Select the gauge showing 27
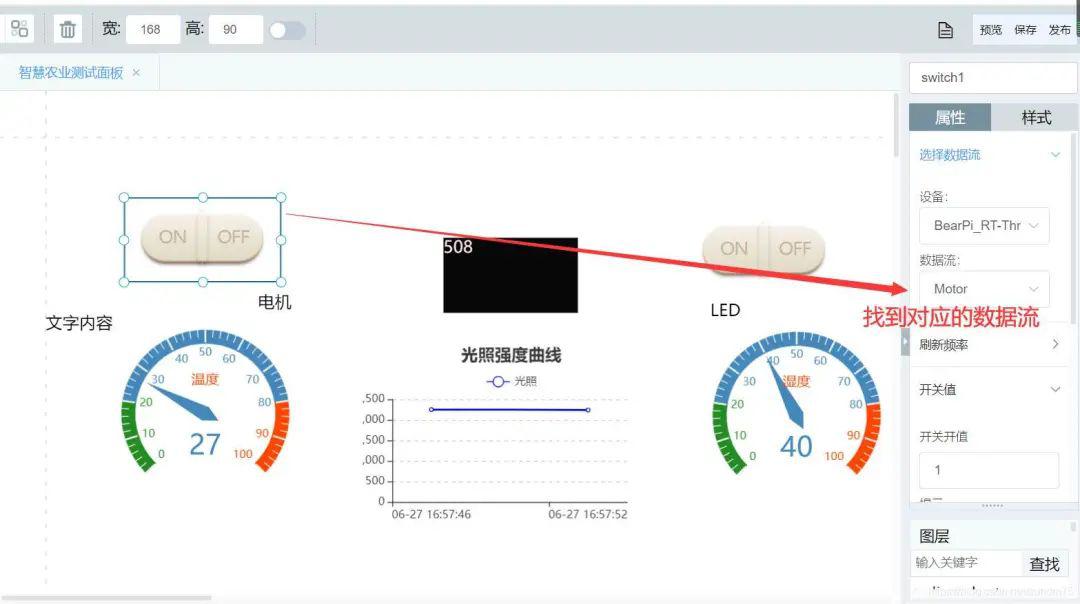Image resolution: width=1080 pixels, height=604 pixels. click(205, 402)
